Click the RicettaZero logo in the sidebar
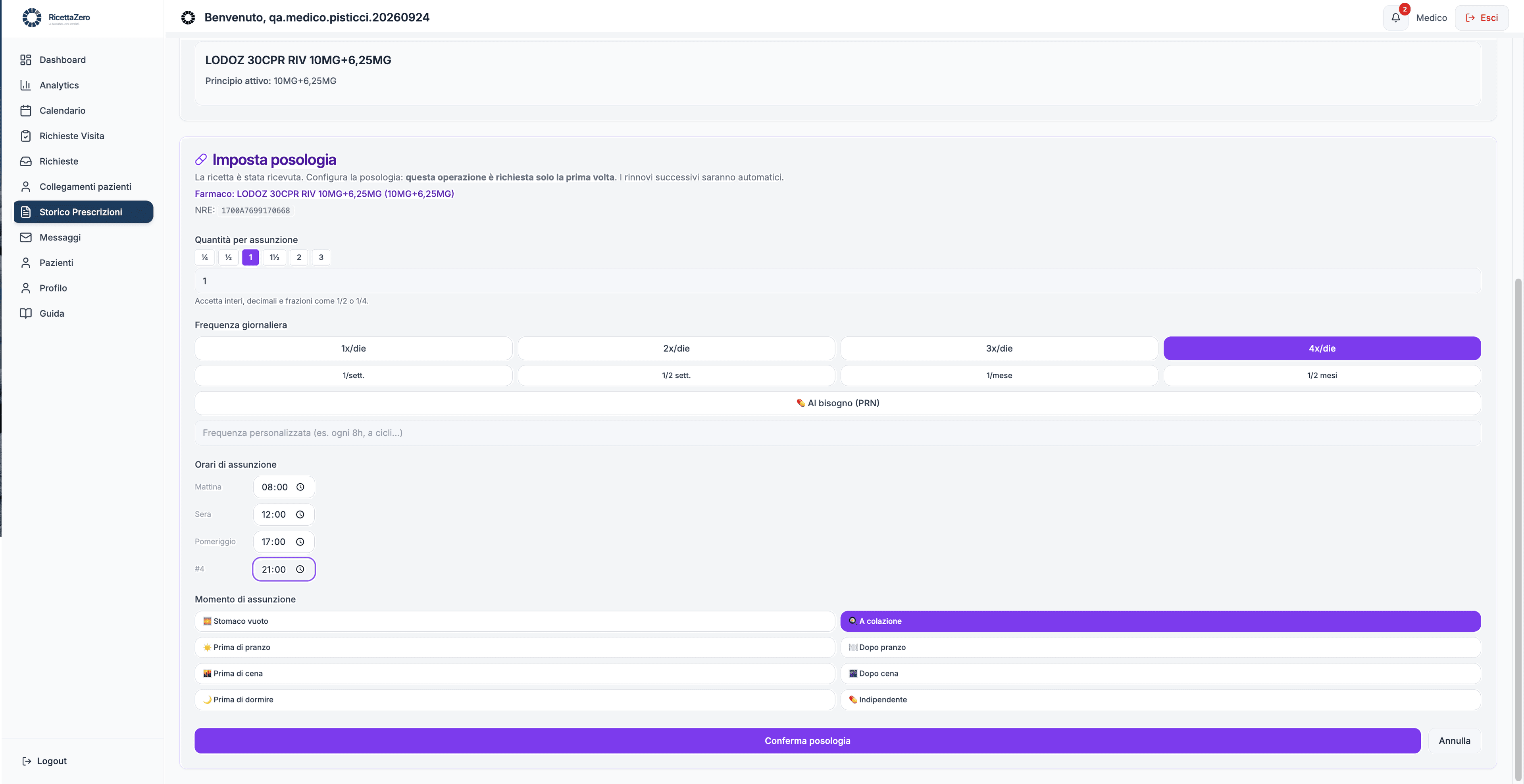 (56, 18)
